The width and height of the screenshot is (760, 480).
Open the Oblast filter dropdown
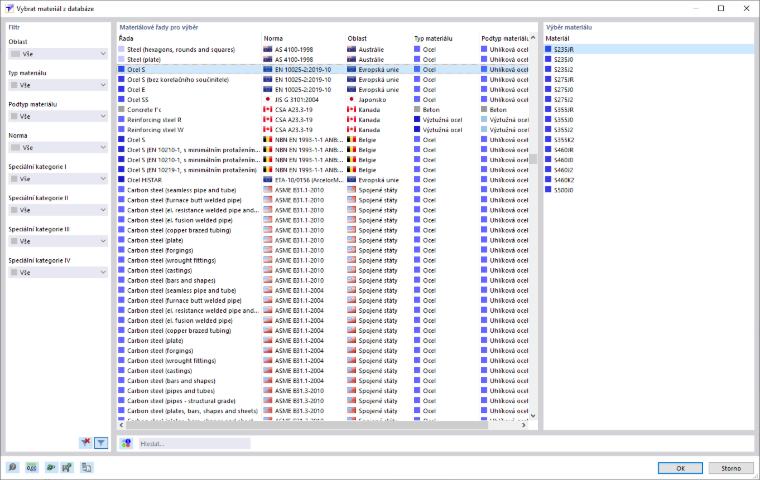coord(58,54)
